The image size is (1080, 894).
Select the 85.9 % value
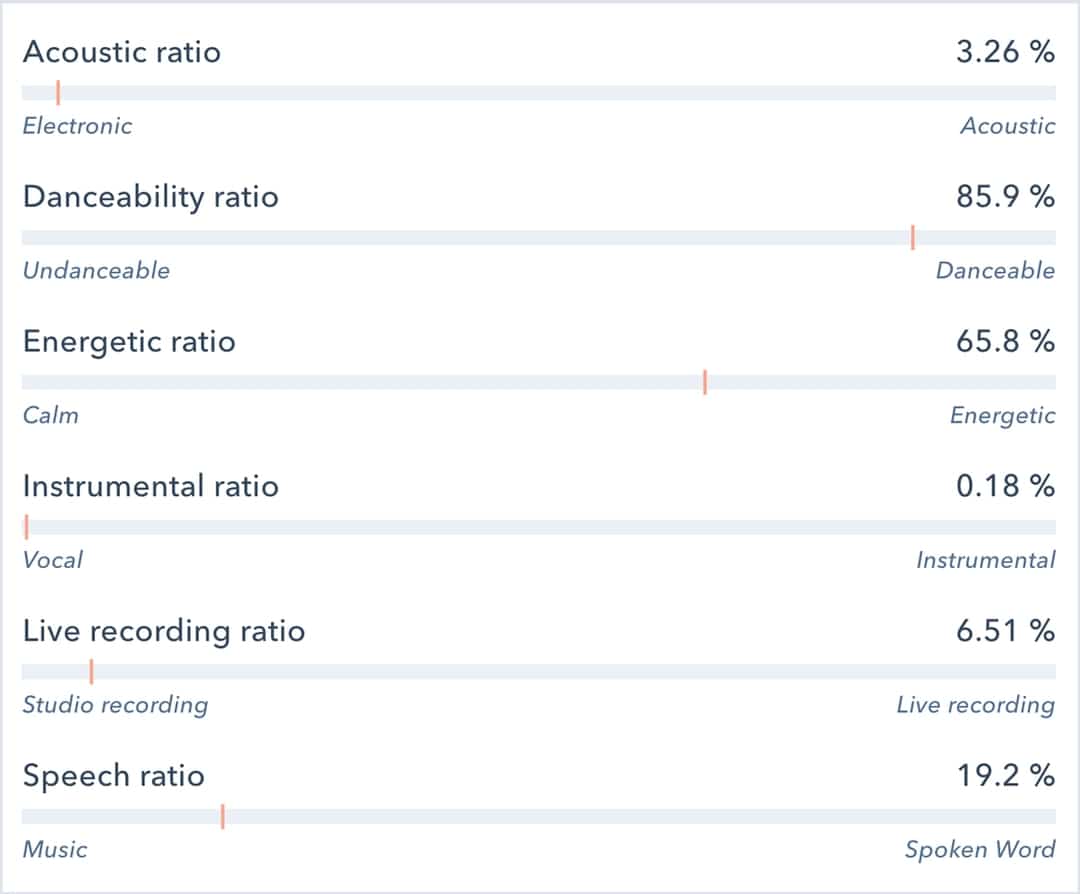pyautogui.click(x=1007, y=197)
